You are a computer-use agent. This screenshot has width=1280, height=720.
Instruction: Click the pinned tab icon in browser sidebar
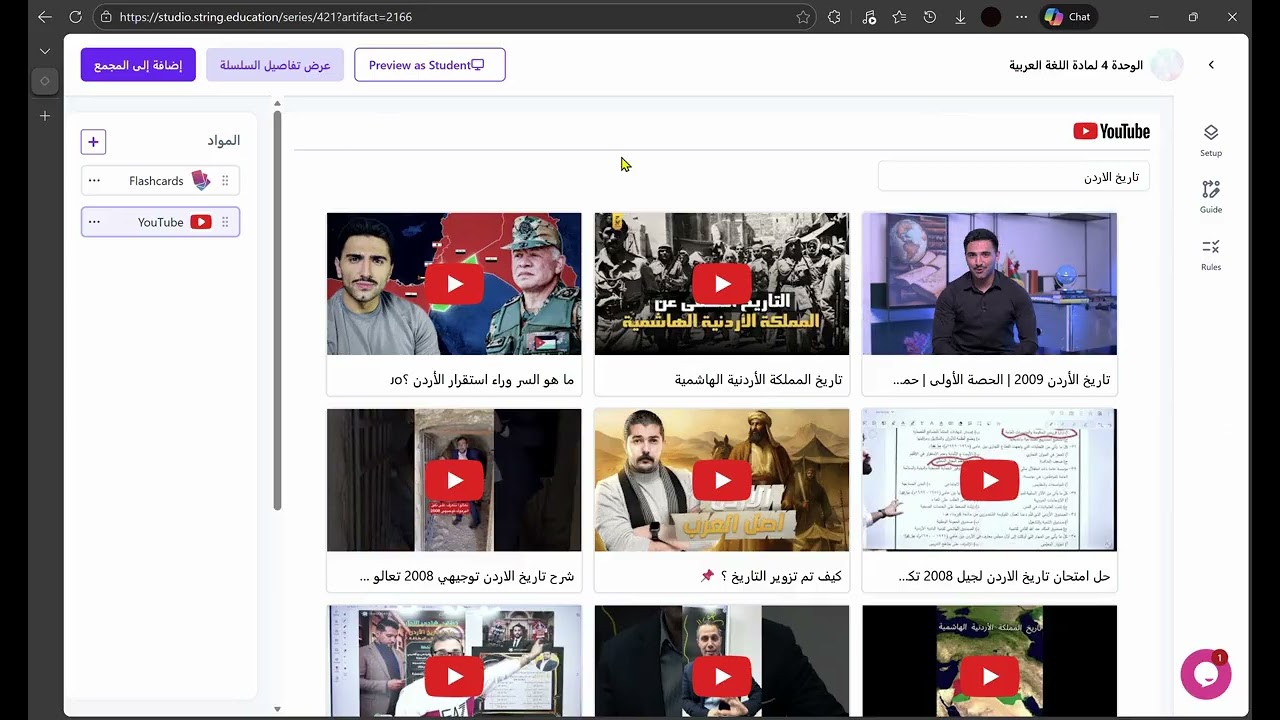point(45,81)
